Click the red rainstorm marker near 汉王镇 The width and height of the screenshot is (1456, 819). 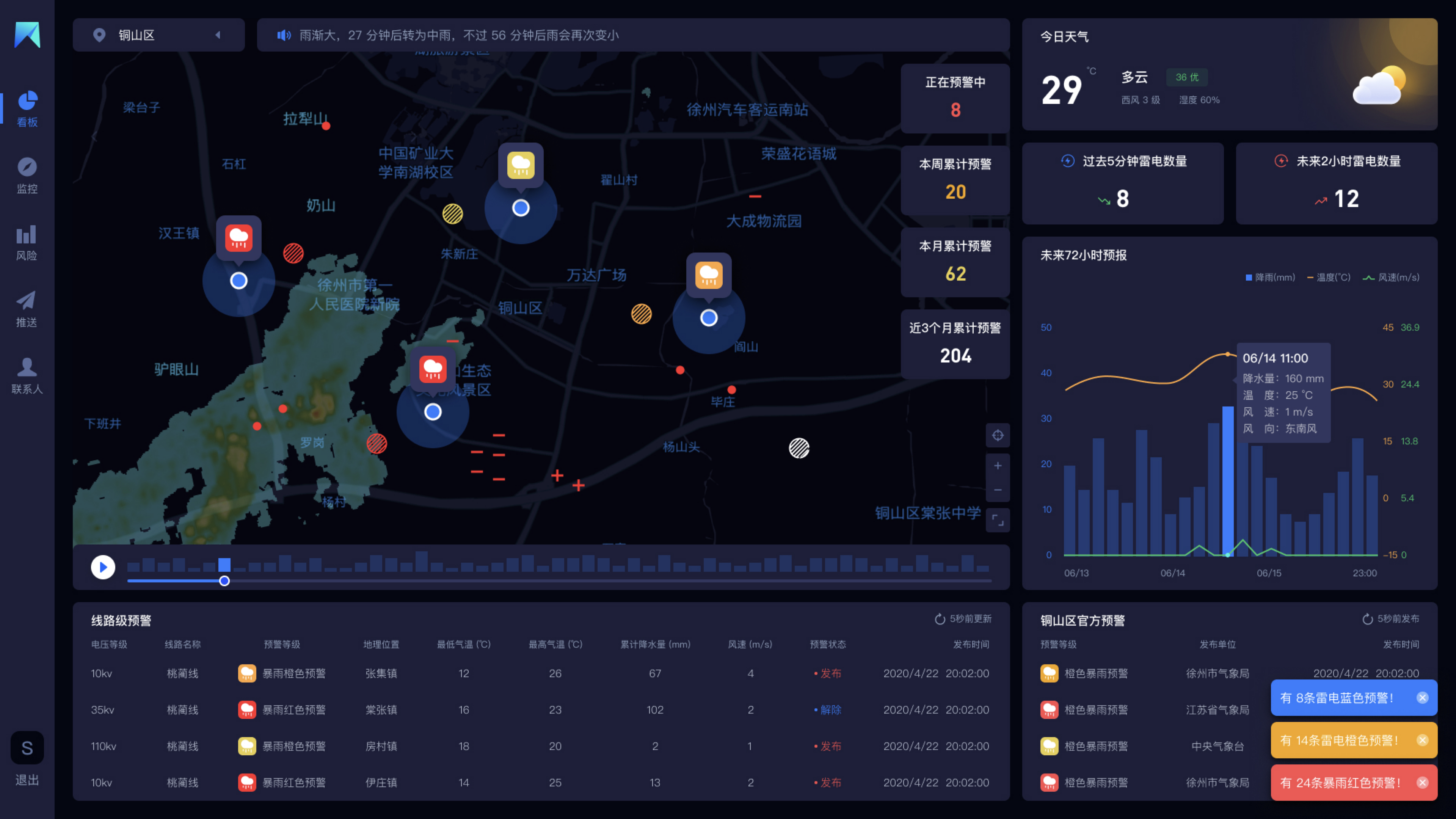point(238,238)
